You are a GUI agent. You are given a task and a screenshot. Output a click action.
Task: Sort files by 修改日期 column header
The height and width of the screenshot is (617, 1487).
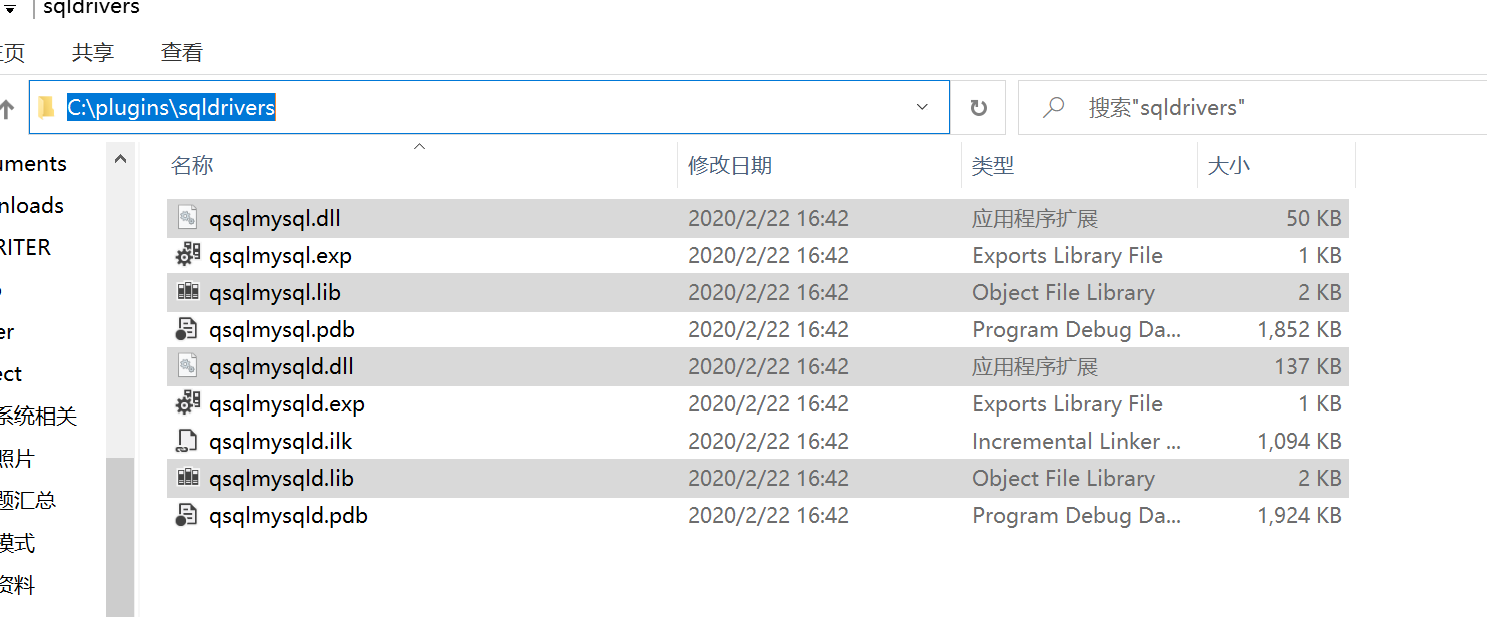pyautogui.click(x=730, y=166)
